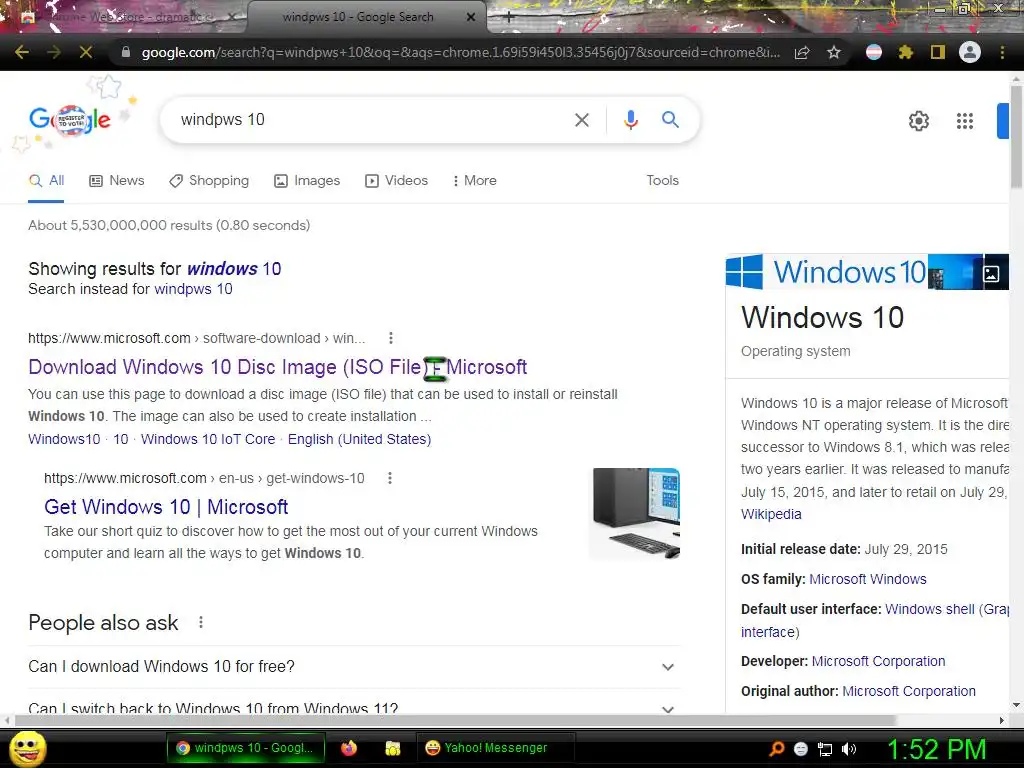The height and width of the screenshot is (768, 1024).
Task: Expand 'Can I switch back to Windows 10' question
Action: (x=354, y=705)
